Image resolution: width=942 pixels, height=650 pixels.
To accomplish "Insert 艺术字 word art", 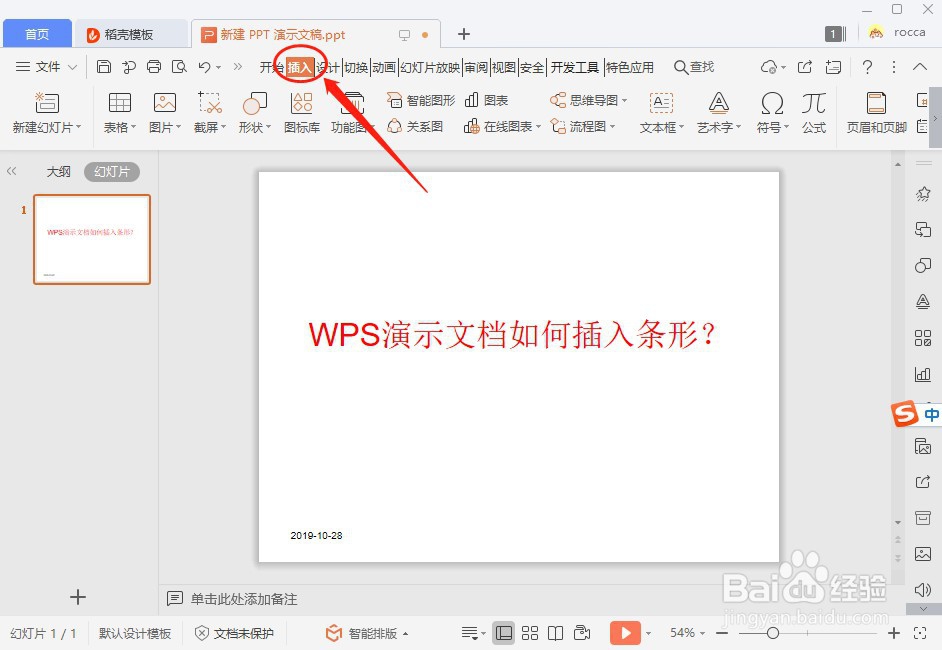I will [719, 112].
